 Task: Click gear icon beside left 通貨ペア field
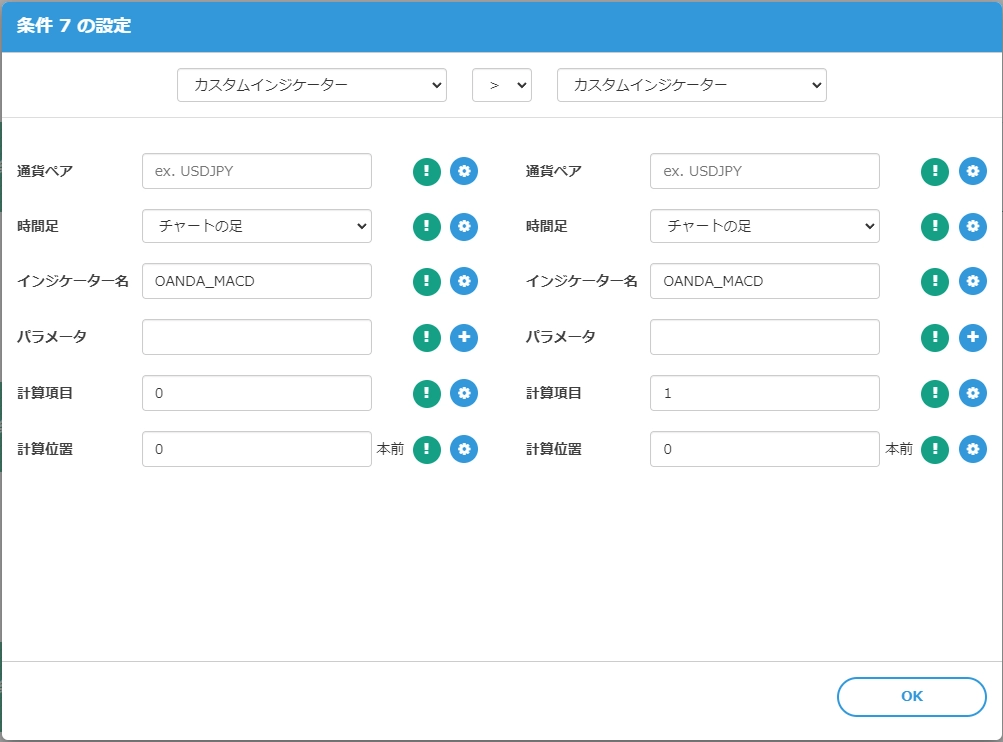click(x=464, y=171)
